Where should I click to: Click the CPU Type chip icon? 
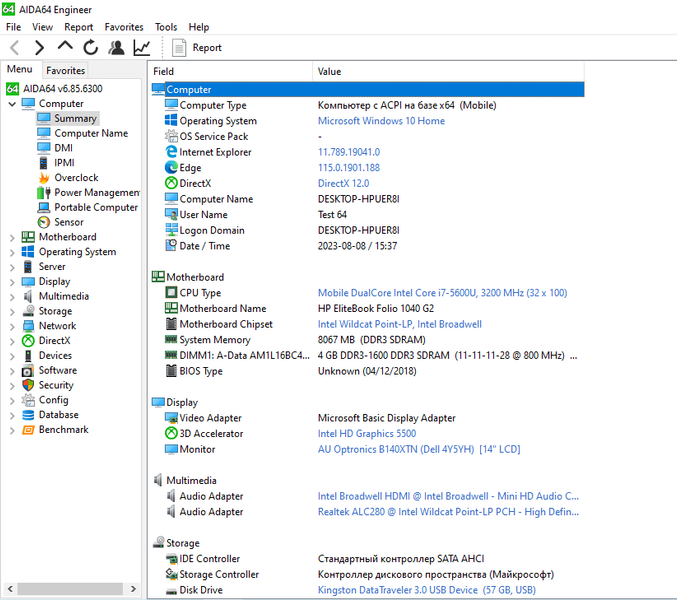click(171, 292)
